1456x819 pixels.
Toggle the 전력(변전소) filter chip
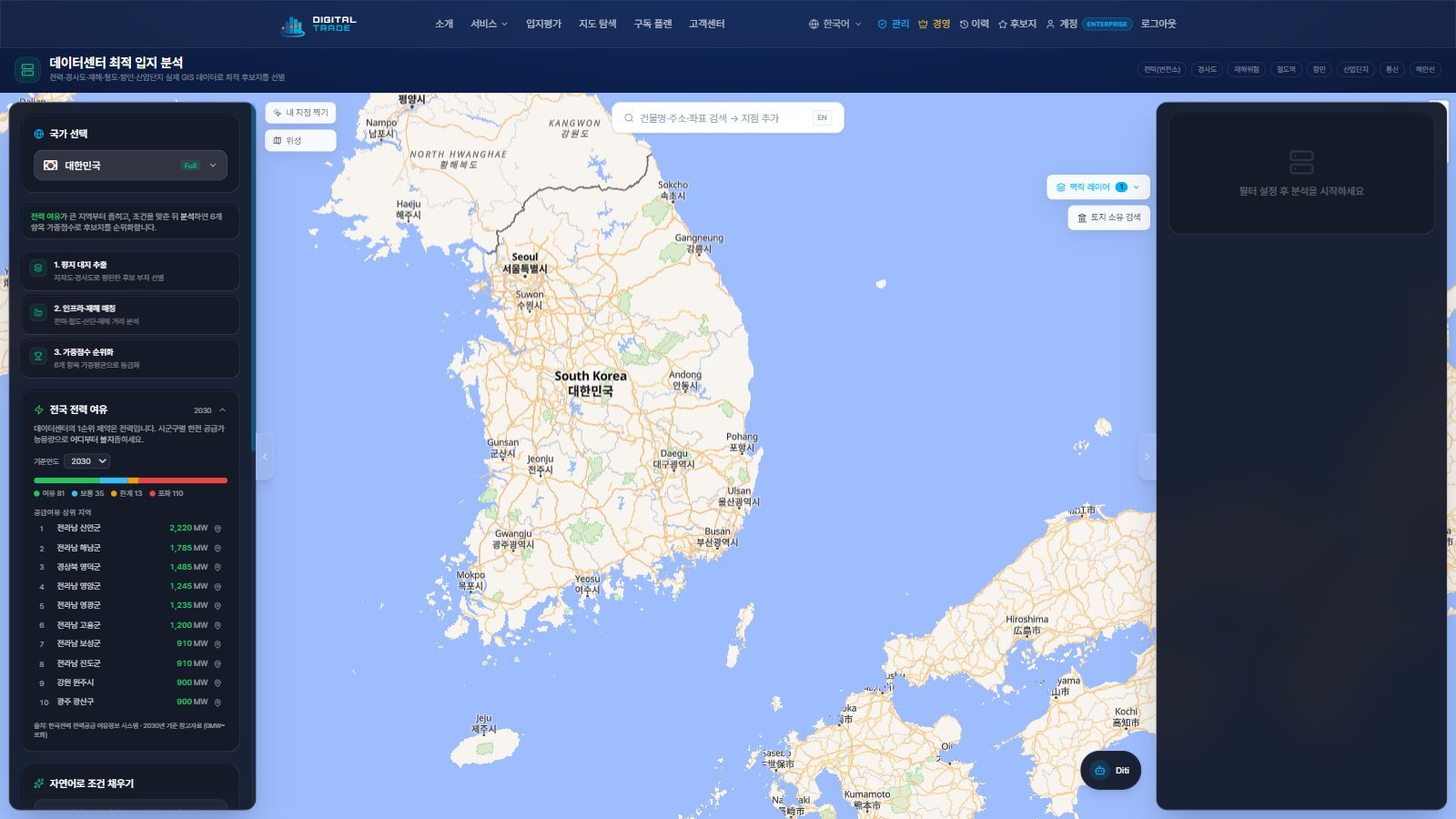pyautogui.click(x=1162, y=69)
